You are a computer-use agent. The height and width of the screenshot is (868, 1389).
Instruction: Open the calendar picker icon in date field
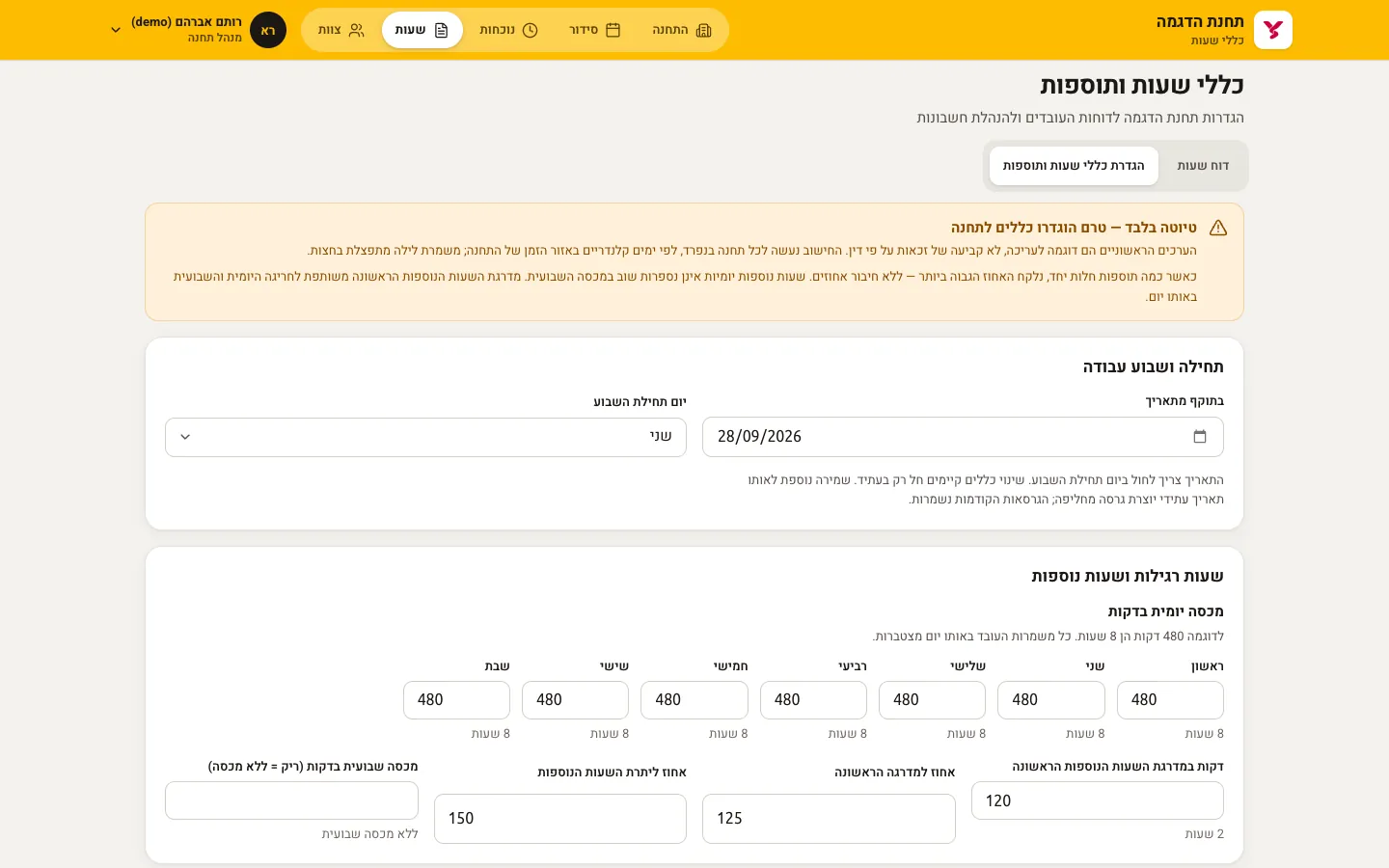click(1200, 437)
